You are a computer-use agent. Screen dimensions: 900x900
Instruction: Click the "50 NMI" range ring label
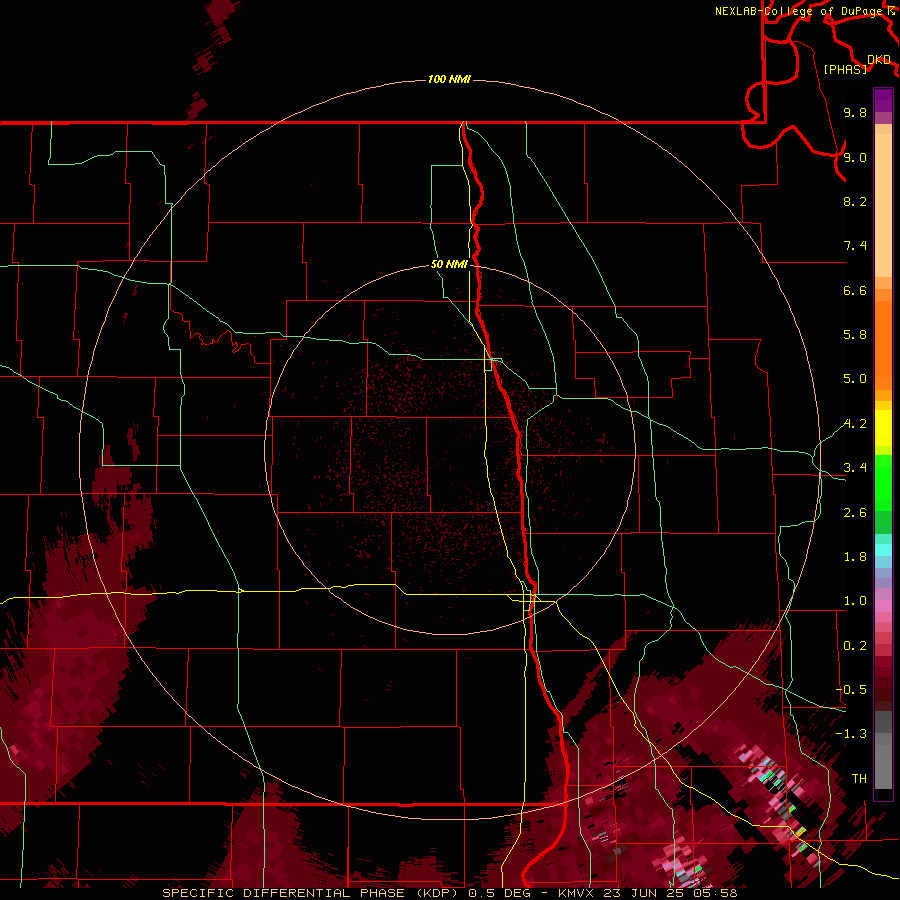449,265
